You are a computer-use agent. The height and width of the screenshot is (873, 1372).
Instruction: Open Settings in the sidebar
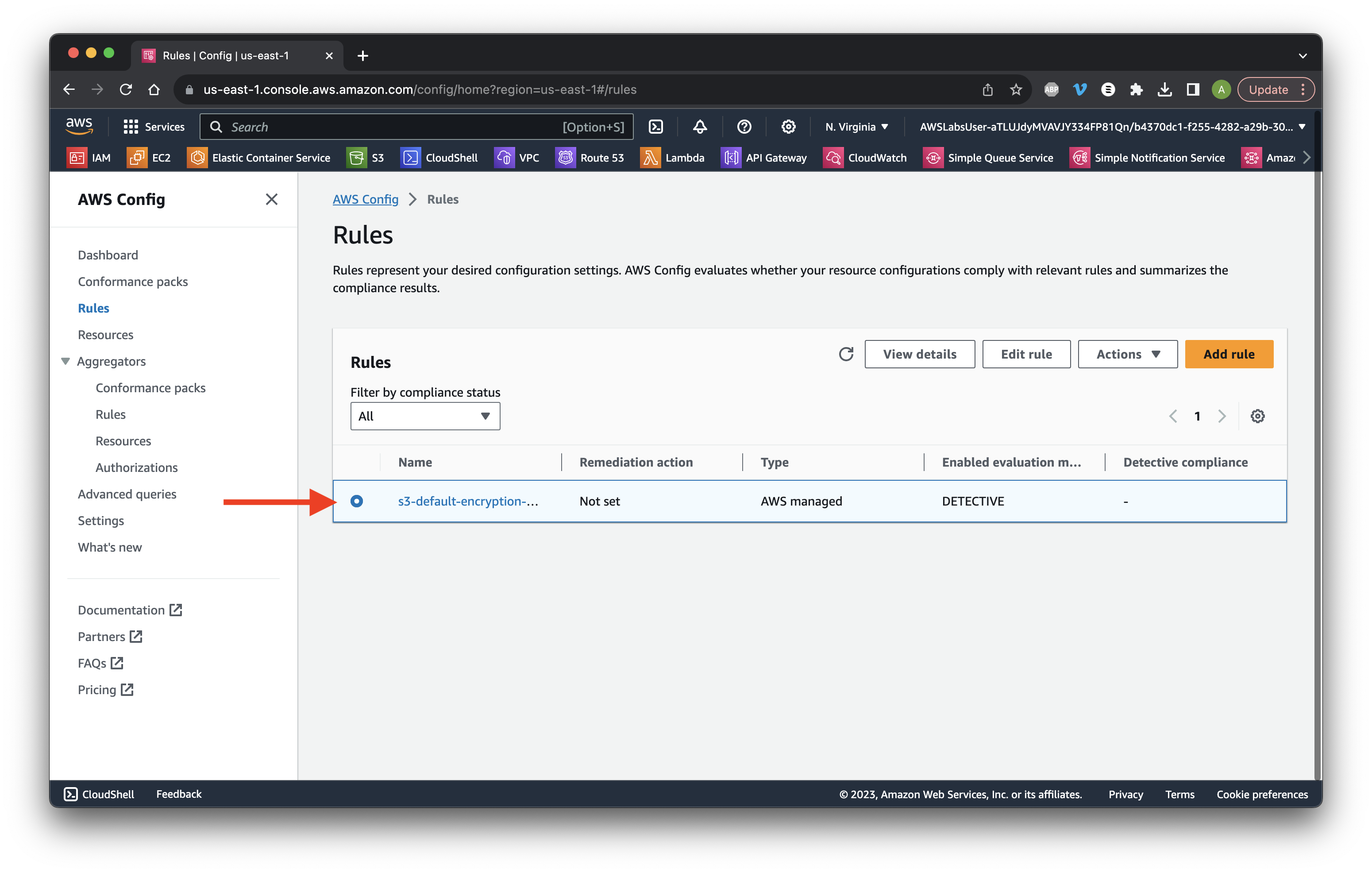coord(101,520)
